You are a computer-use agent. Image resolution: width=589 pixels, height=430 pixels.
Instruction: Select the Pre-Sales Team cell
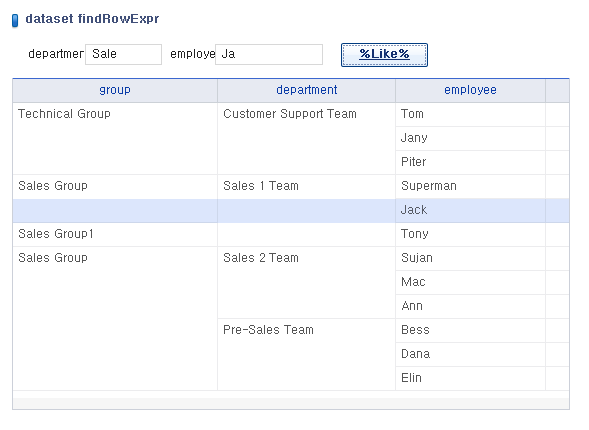pos(307,355)
